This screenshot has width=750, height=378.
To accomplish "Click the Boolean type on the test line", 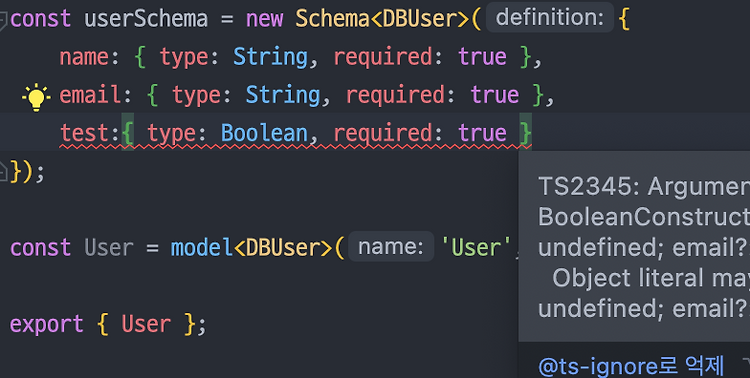I will coord(264,133).
